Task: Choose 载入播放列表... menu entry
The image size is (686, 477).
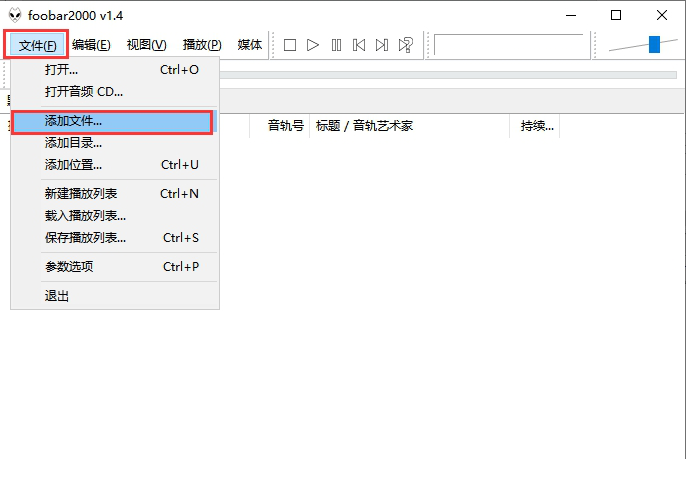Action: (115, 215)
